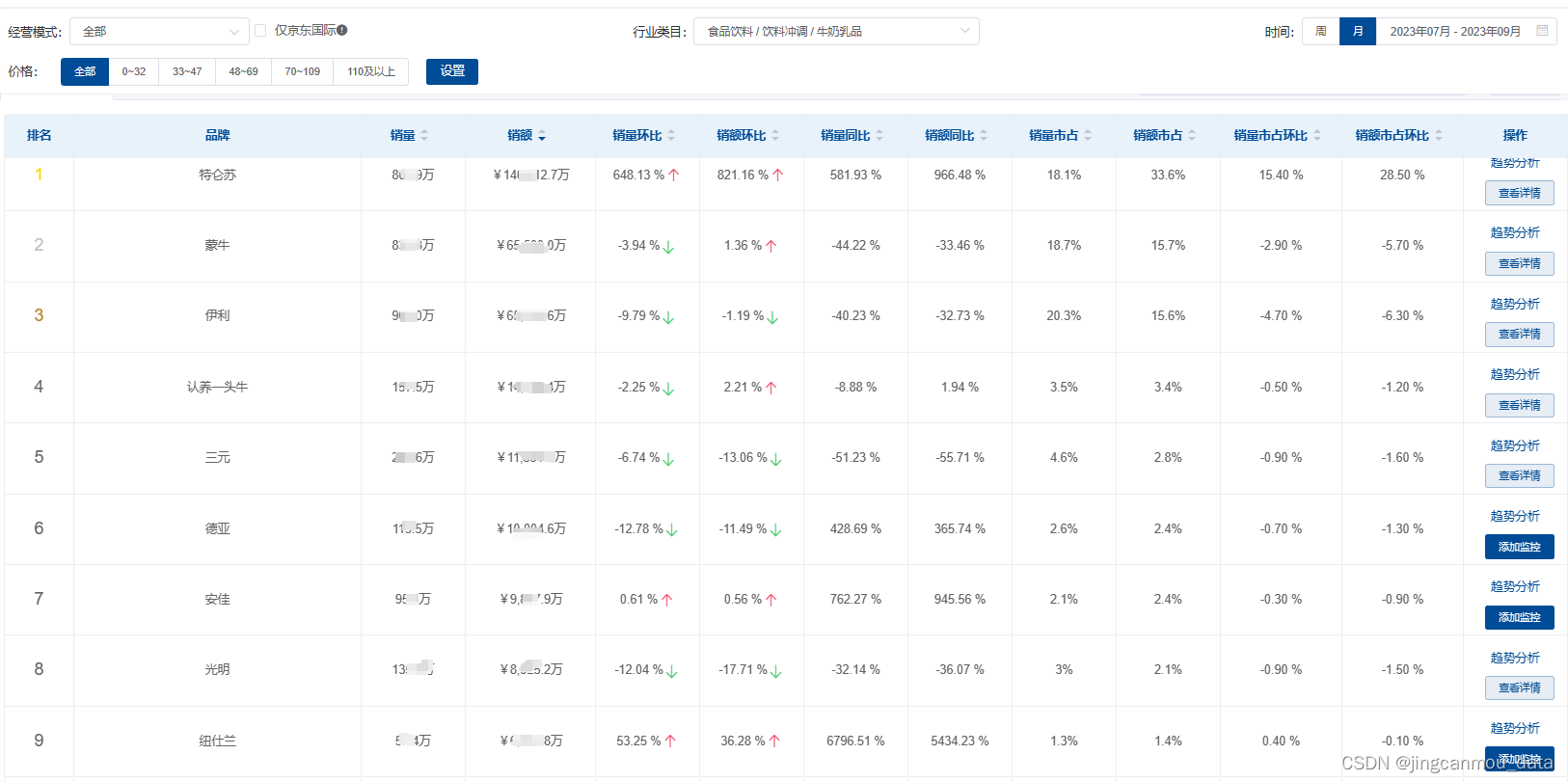Open 趋势分析 for 三元
The image size is (1568, 782).
pyautogui.click(x=1515, y=445)
